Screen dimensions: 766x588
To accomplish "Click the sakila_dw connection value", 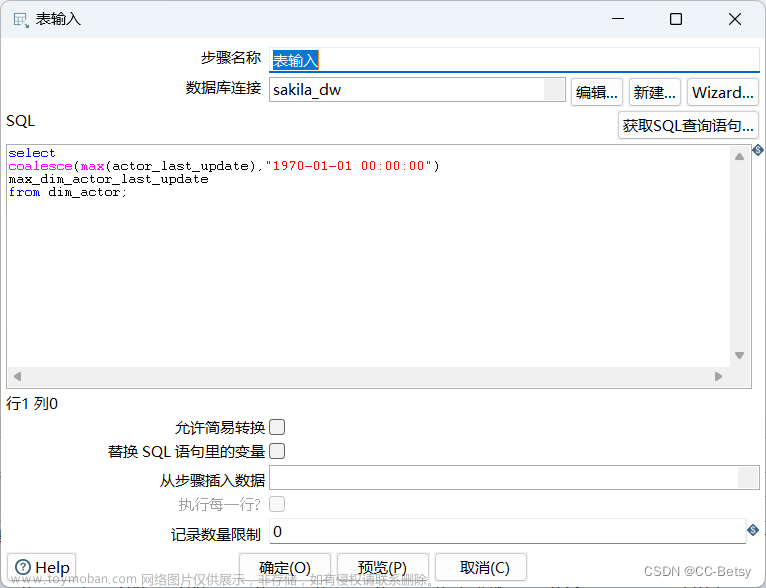I will [x=307, y=90].
